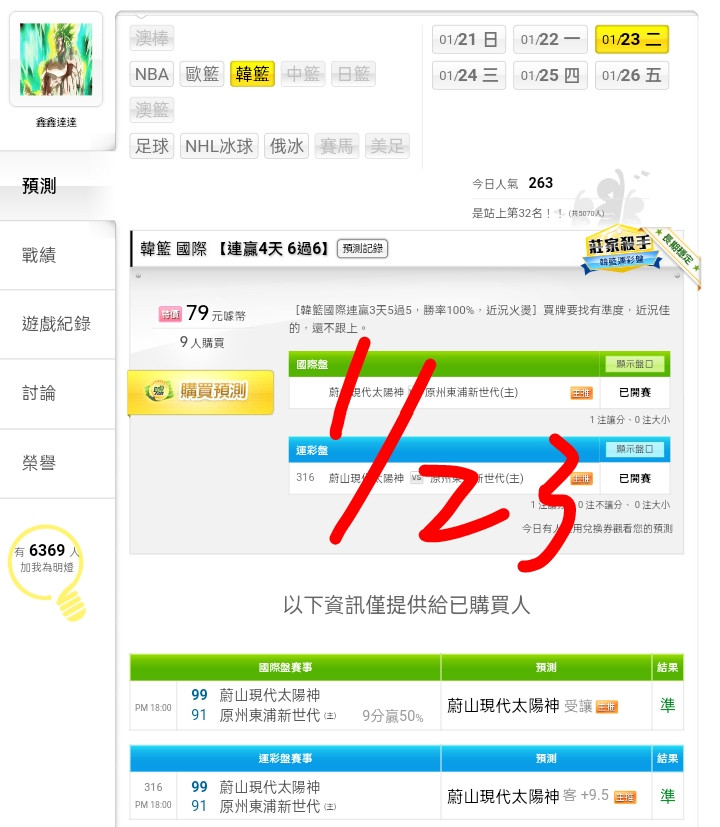Click the 主推 tag beside 受讓 prediction

[607, 707]
